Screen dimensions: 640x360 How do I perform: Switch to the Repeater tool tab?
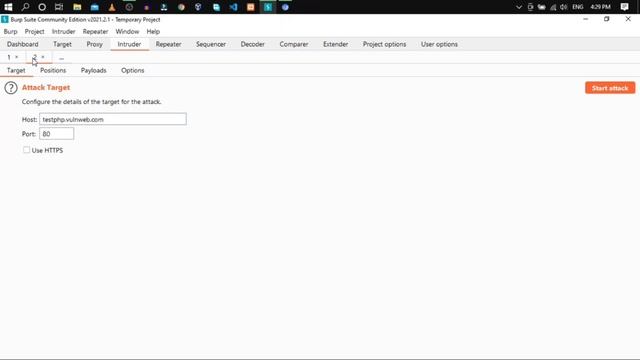point(168,44)
